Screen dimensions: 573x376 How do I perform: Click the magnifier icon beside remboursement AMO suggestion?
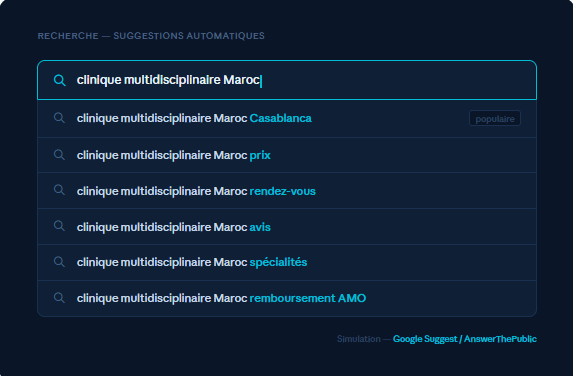click(59, 298)
